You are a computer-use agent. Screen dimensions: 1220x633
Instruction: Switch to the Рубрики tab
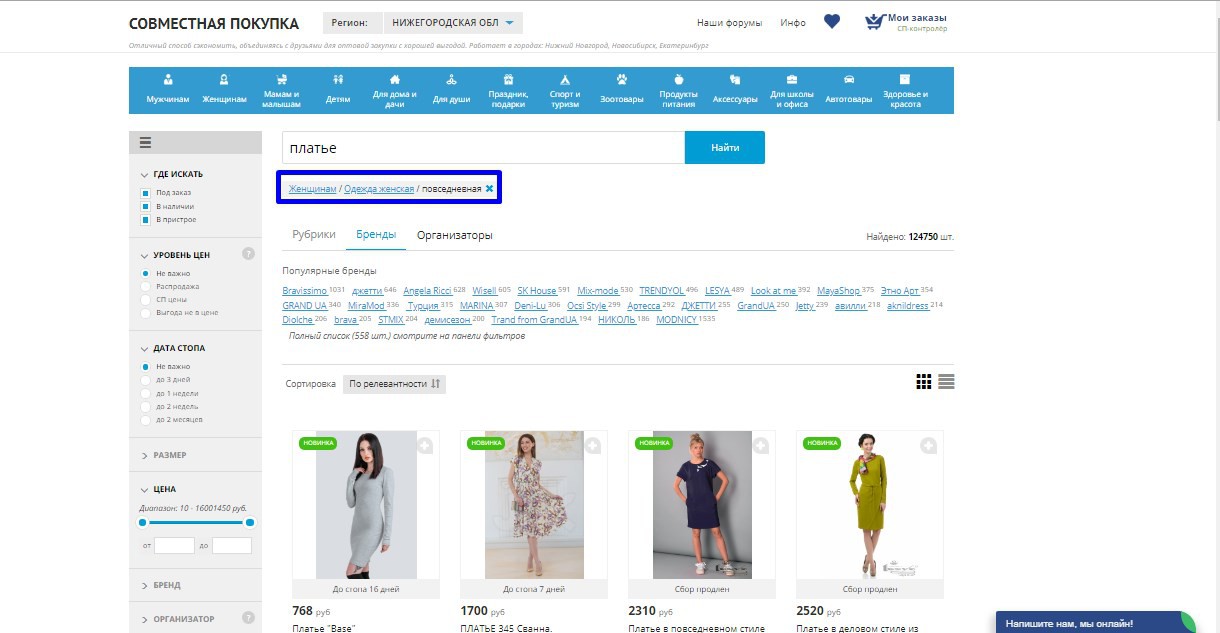tap(313, 235)
